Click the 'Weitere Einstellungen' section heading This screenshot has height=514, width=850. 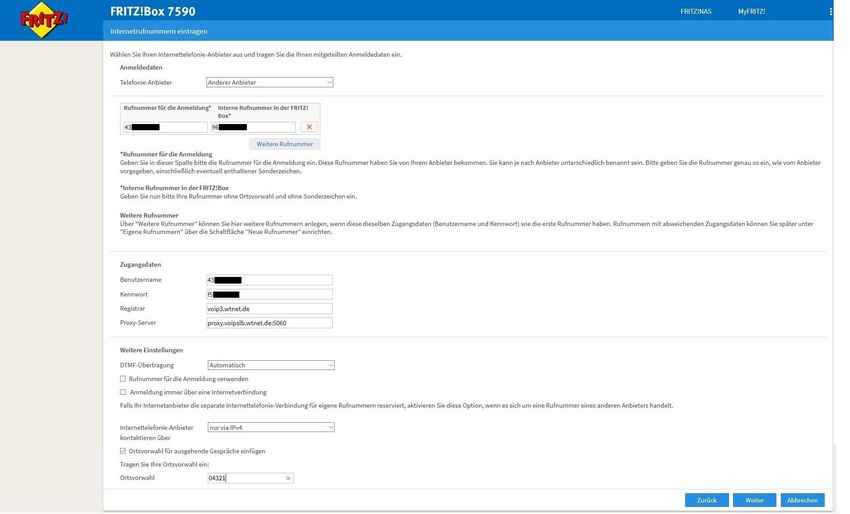(x=151, y=350)
